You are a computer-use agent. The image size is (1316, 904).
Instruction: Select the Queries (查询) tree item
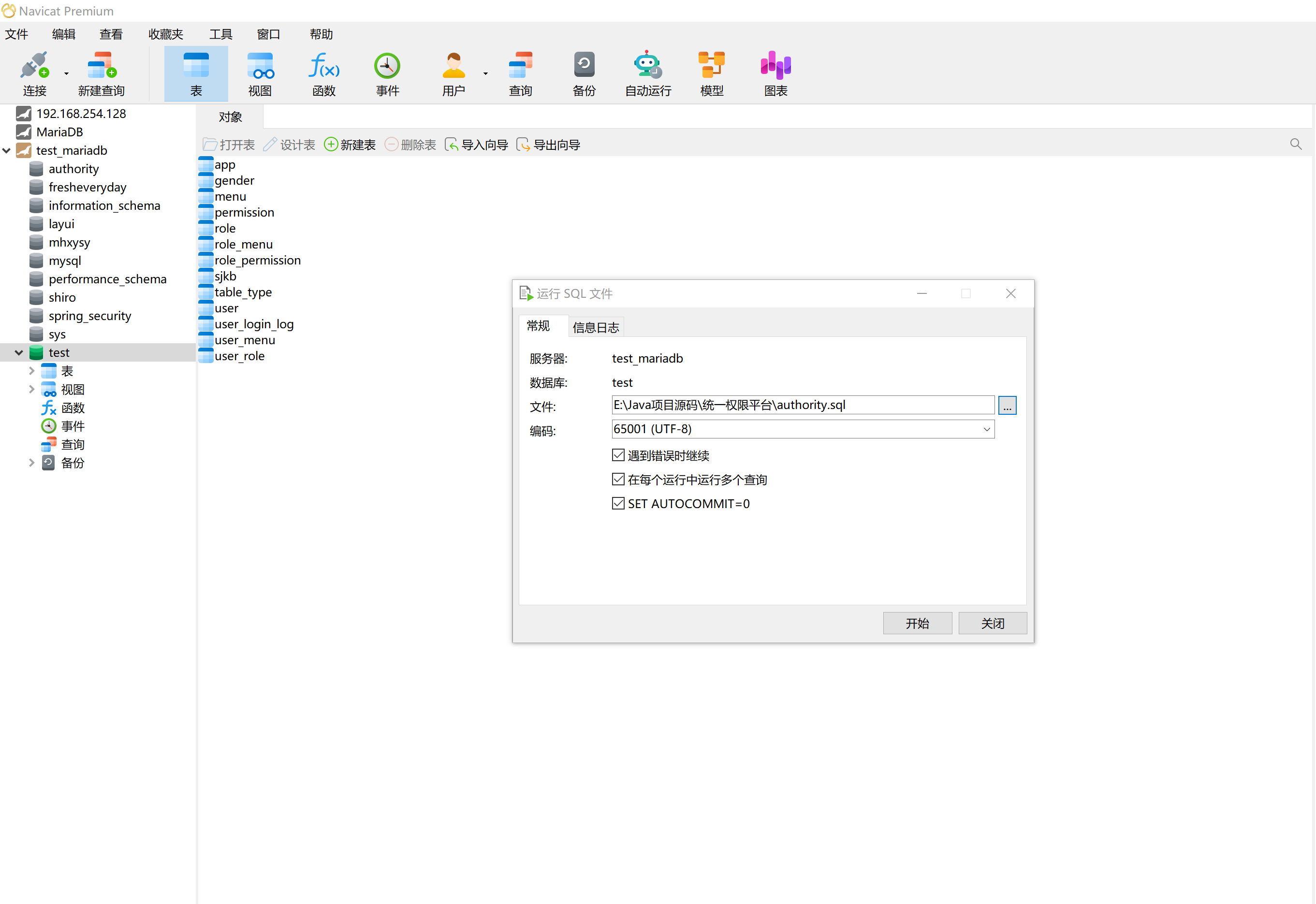[x=73, y=445]
